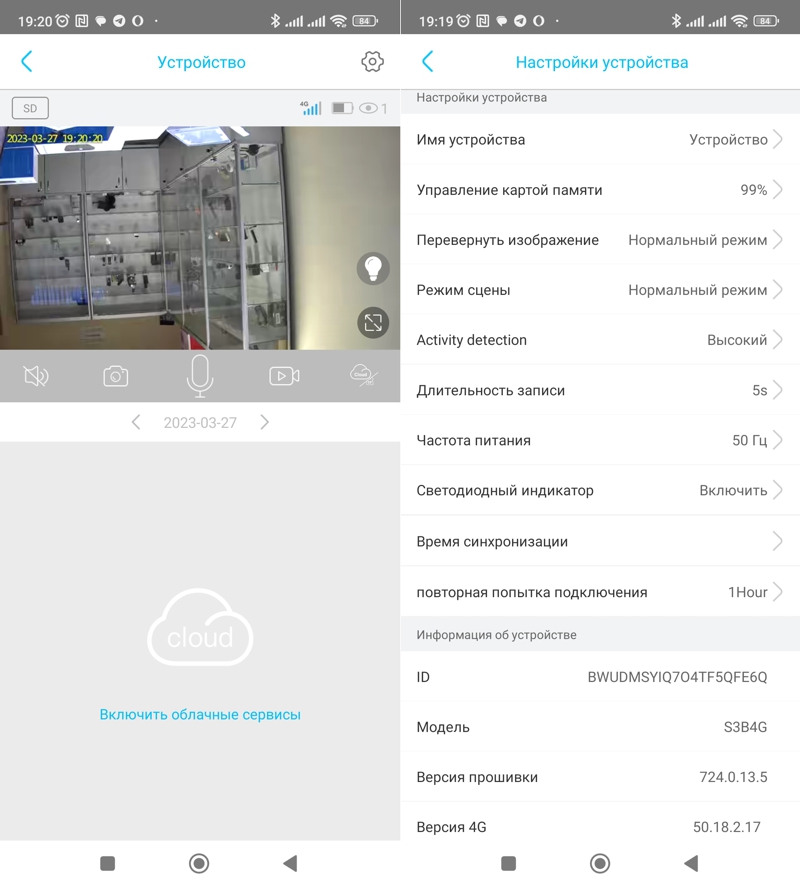Tap model value S3B4G
Viewport: 800px width, 889px height.
click(745, 727)
